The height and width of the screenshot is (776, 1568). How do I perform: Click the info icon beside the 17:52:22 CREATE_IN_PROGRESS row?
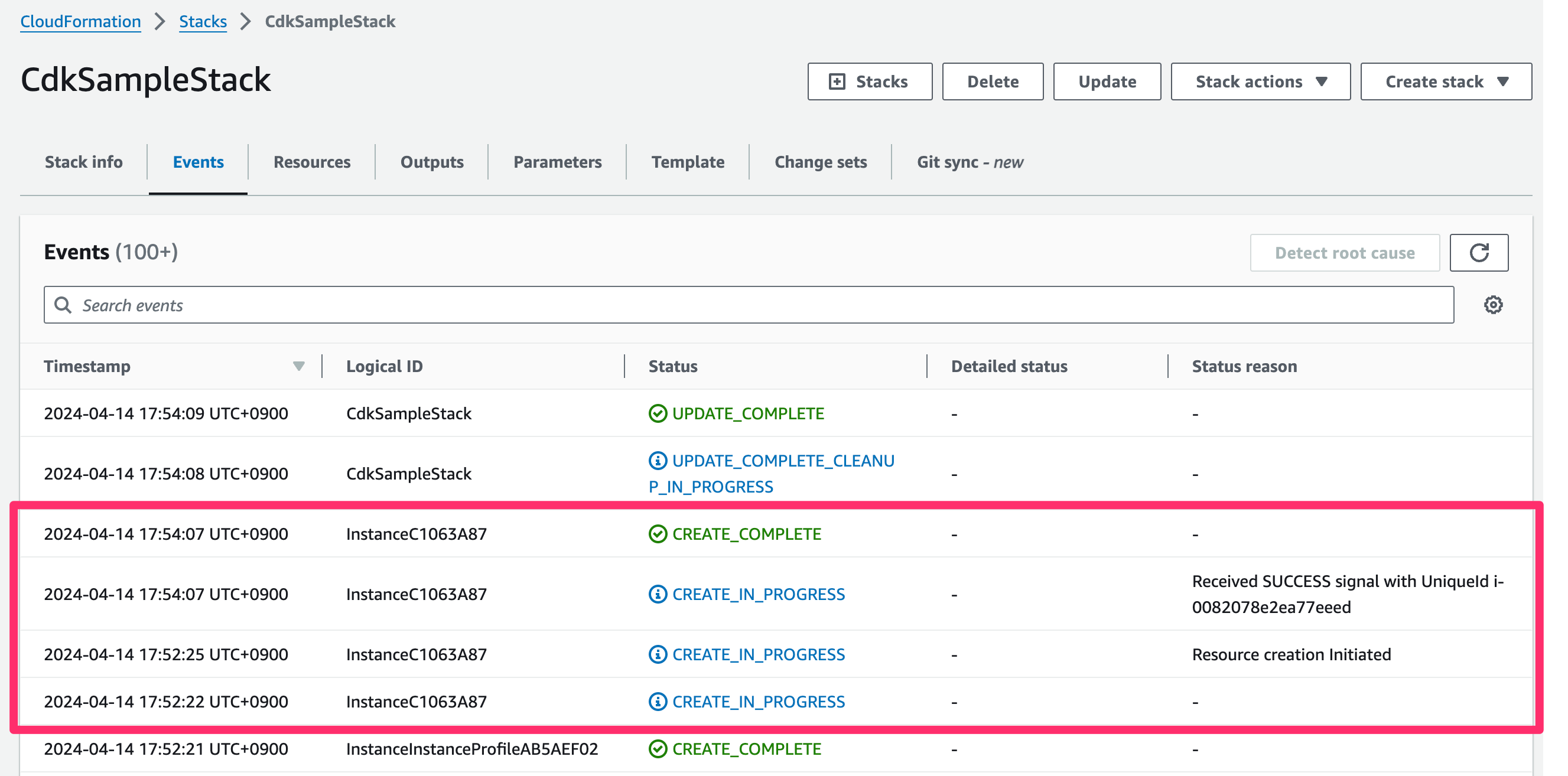[658, 701]
